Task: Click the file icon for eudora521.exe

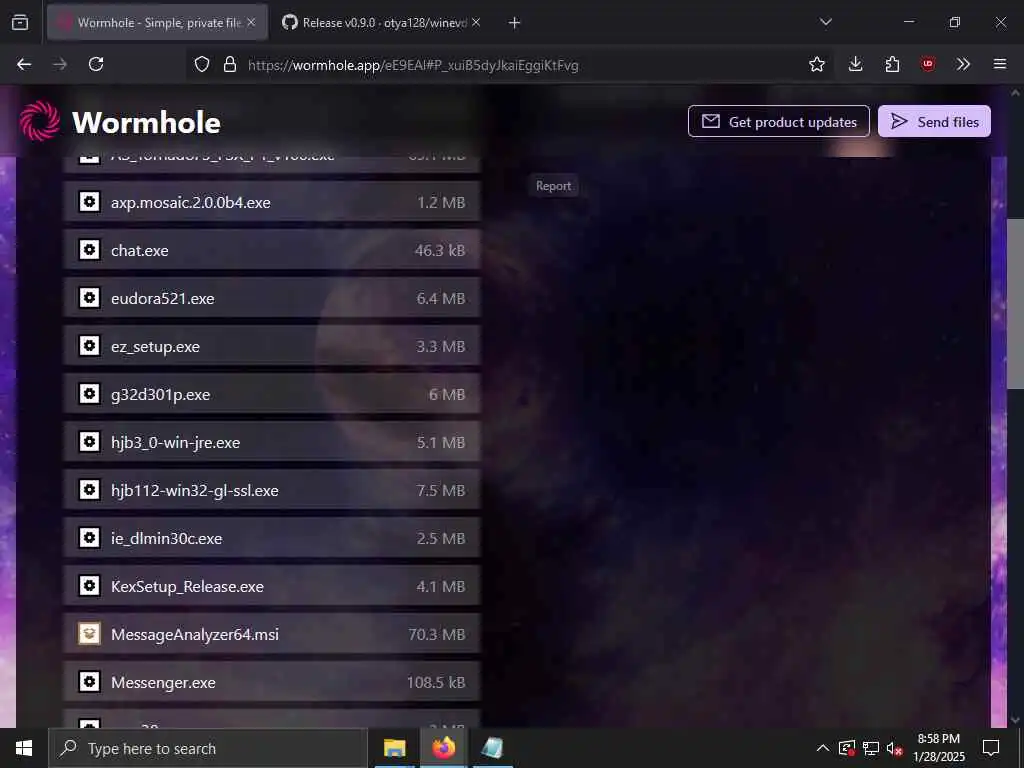Action: coord(89,298)
